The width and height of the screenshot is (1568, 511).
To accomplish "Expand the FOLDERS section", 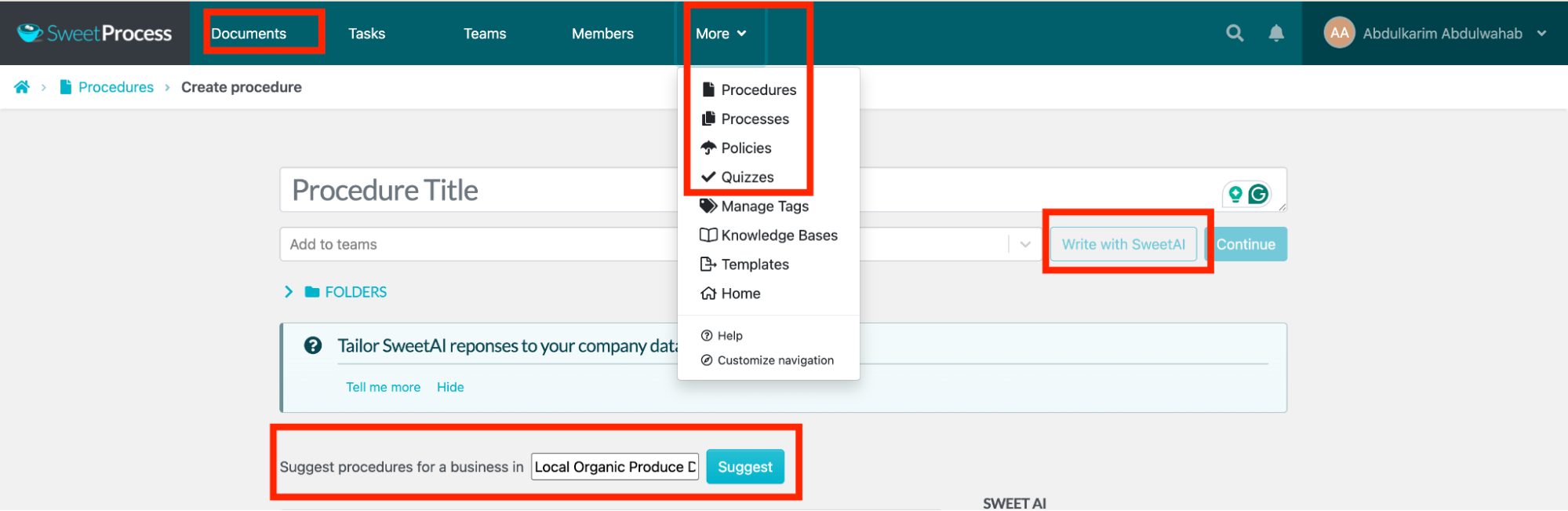I will coord(289,292).
